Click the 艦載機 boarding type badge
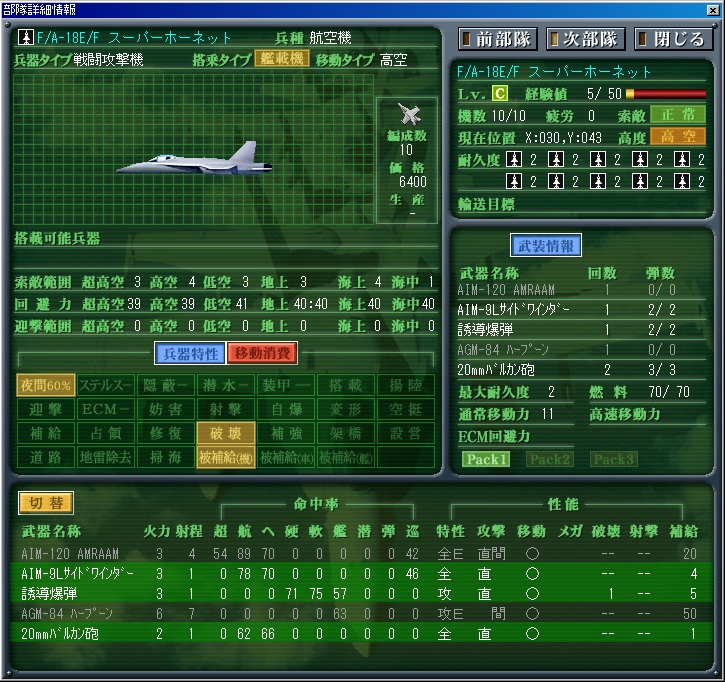725x682 pixels. coord(282,59)
